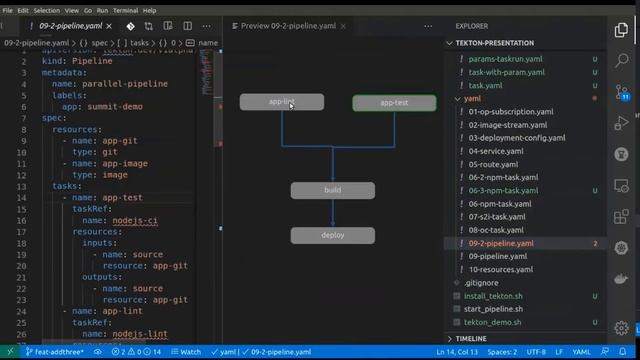640x360 pixels.
Task: Open the Run and Debug view icon
Action: [x=621, y=123]
